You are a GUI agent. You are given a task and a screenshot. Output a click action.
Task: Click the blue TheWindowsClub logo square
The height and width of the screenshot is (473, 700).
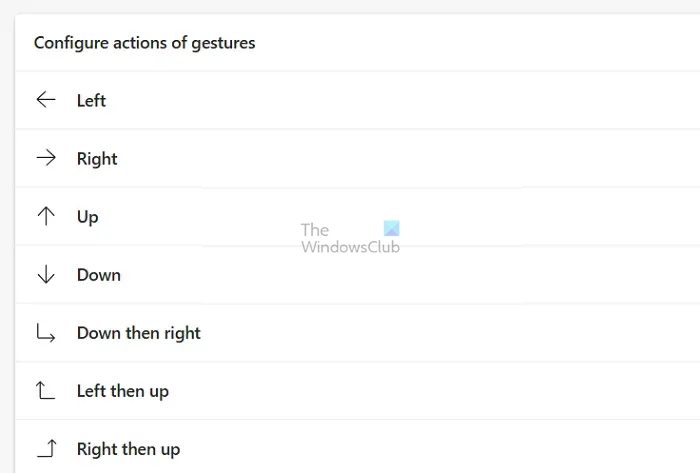tap(391, 229)
